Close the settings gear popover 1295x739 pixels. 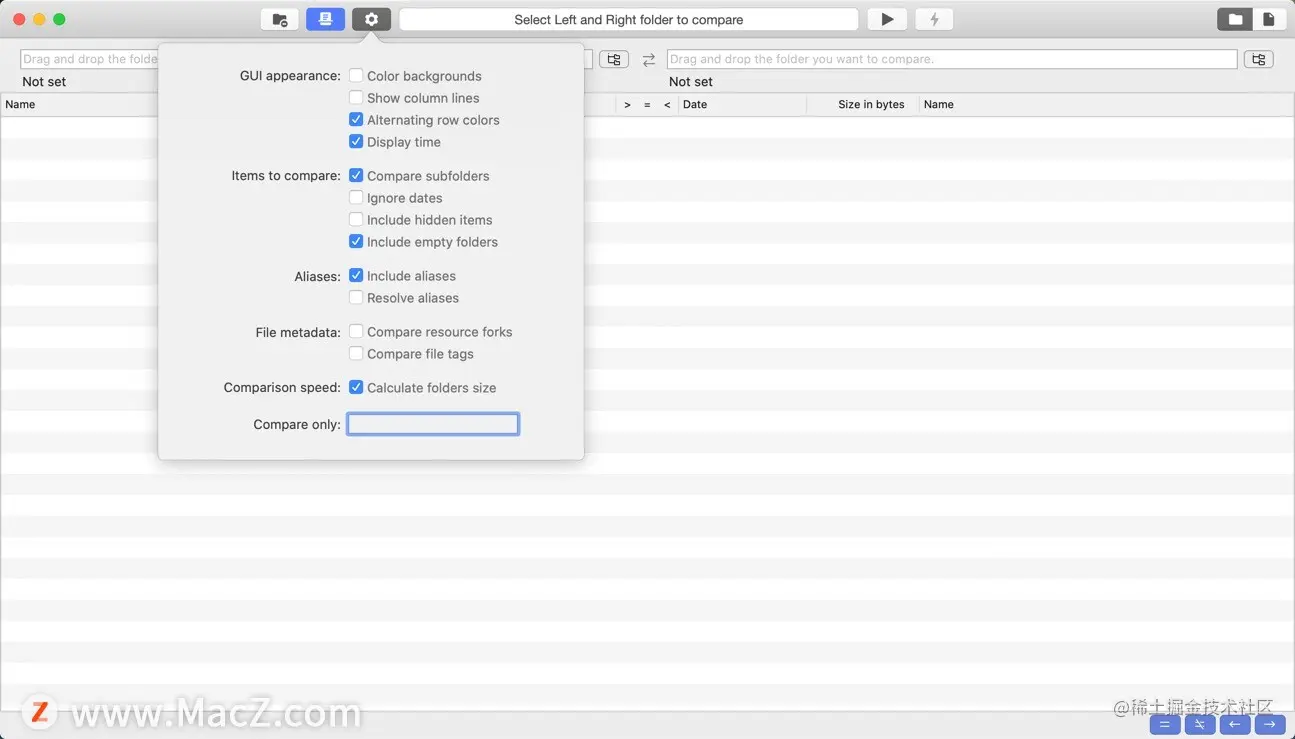(x=371, y=19)
